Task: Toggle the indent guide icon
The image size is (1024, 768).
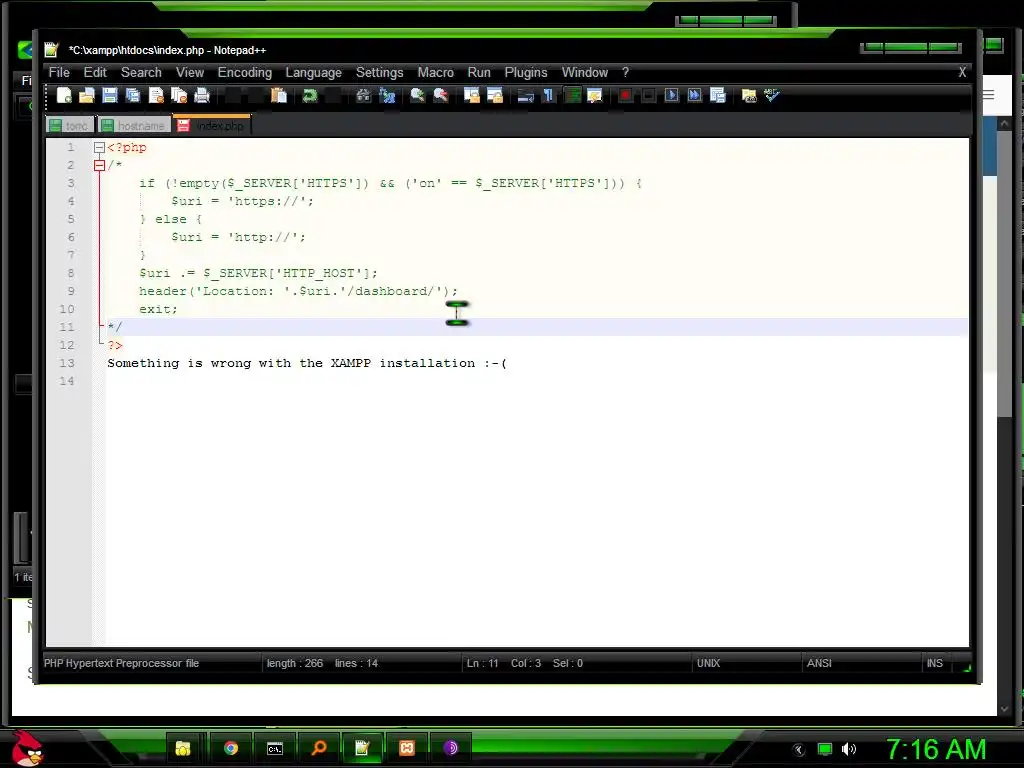Action: click(572, 95)
